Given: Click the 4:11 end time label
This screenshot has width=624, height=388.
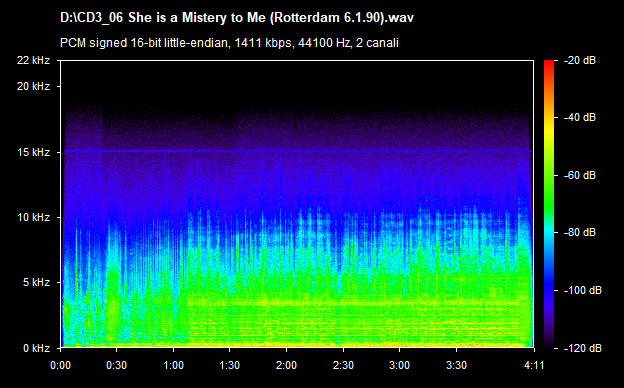Looking at the screenshot, I should 534,365.
